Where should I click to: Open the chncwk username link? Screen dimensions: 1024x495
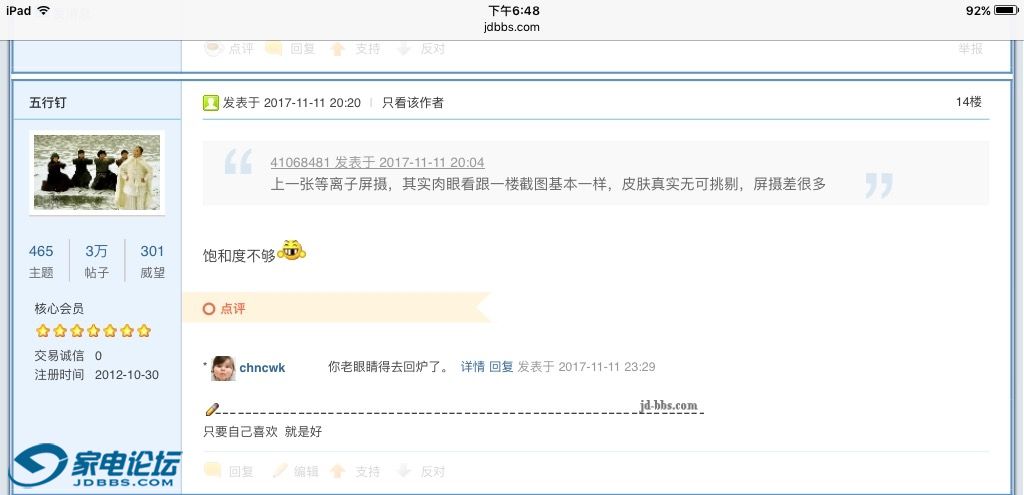262,368
